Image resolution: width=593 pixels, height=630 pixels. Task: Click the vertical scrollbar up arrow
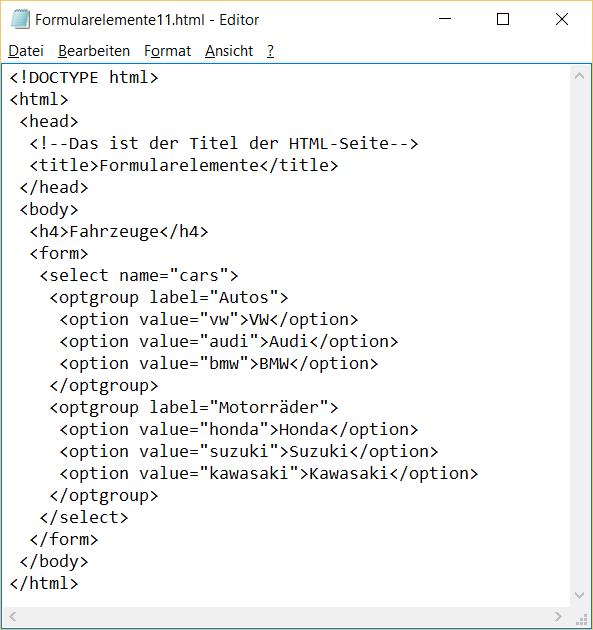579,76
